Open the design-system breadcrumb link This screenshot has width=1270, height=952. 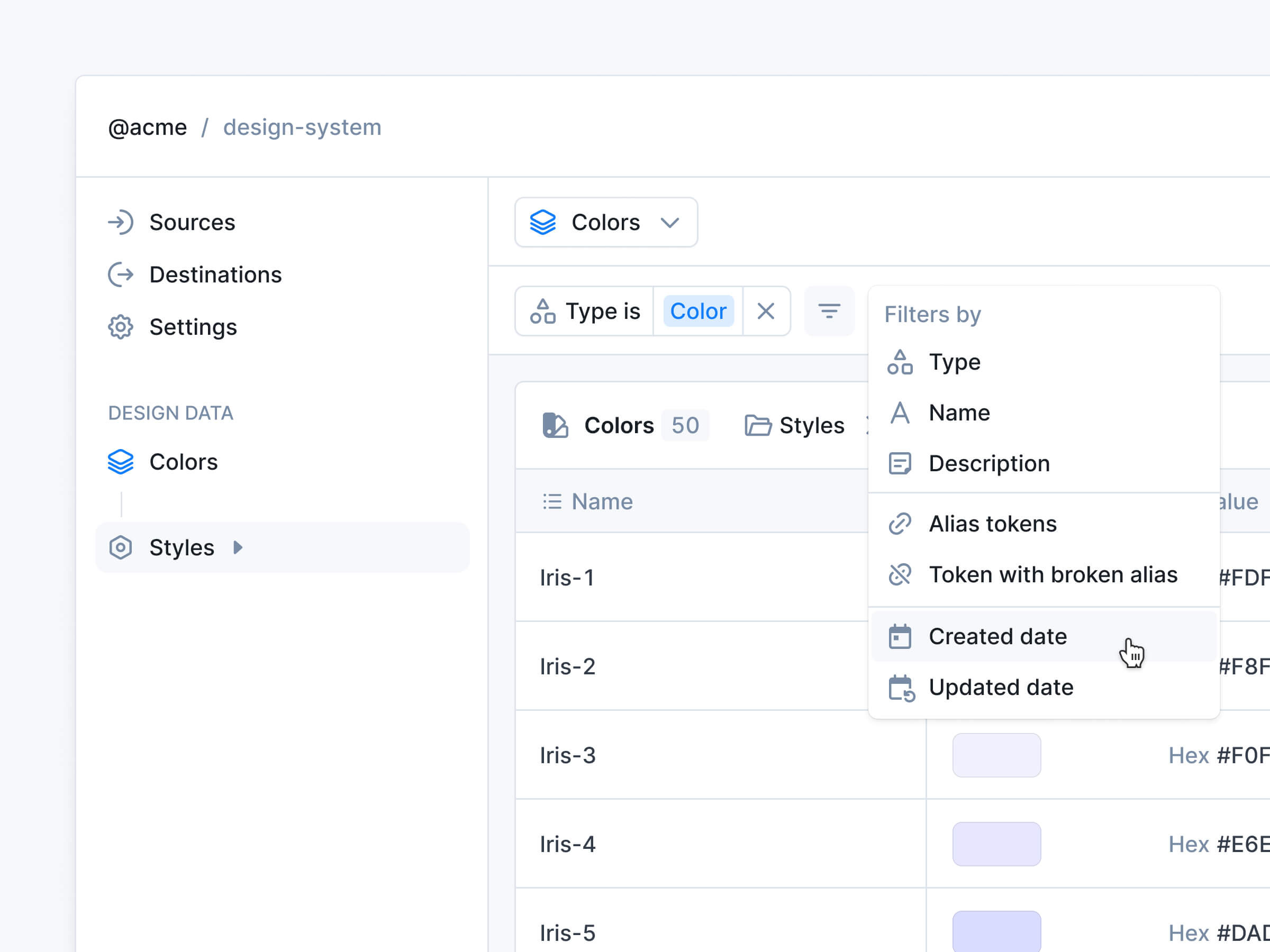click(302, 127)
